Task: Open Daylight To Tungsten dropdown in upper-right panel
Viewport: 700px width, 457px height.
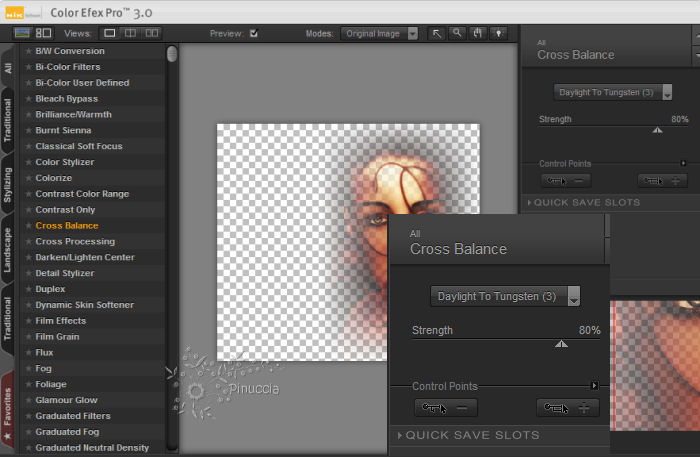Action: [612, 92]
